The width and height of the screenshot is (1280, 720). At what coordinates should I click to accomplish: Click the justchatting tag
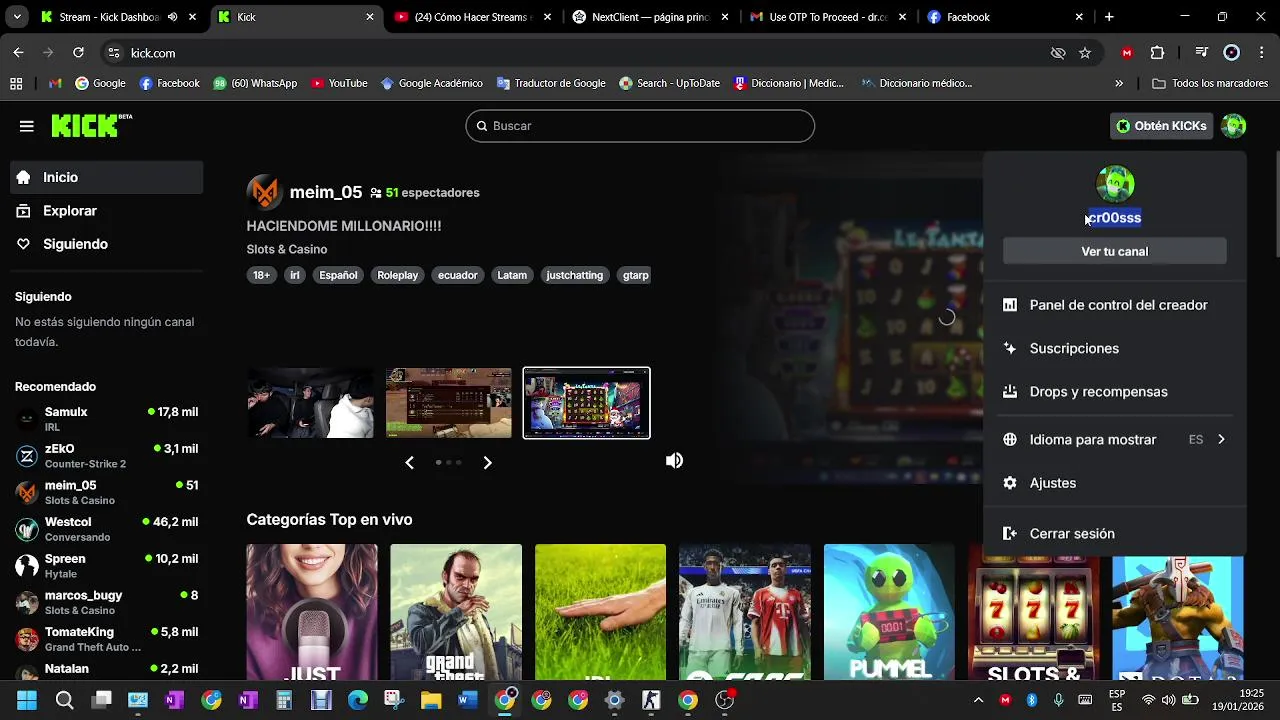574,275
